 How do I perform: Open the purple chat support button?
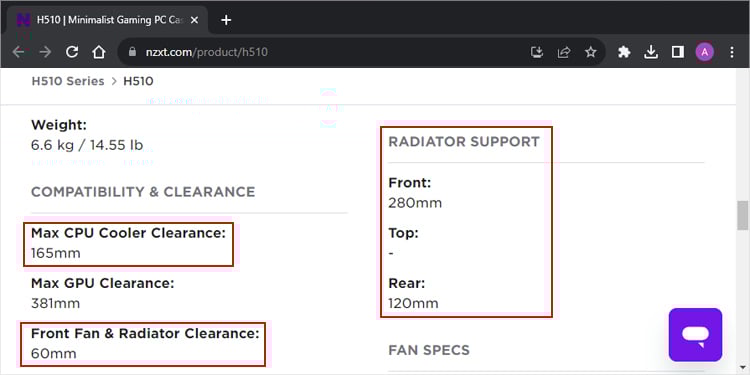(x=695, y=335)
